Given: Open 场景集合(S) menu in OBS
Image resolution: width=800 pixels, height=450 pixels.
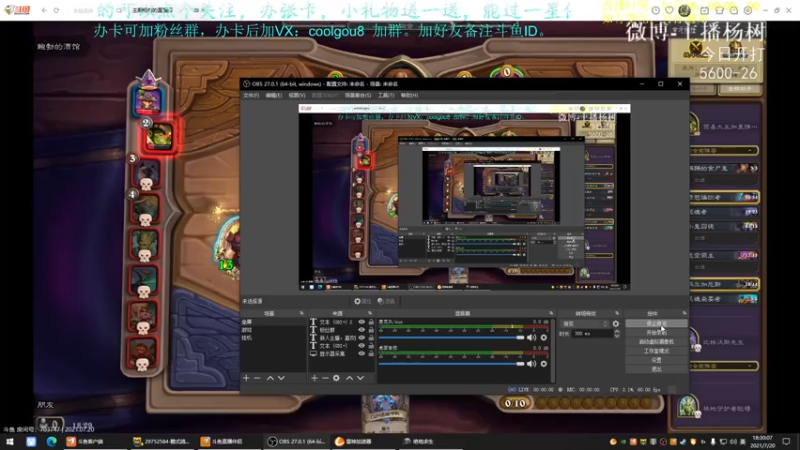Looking at the screenshot, I should pyautogui.click(x=358, y=95).
